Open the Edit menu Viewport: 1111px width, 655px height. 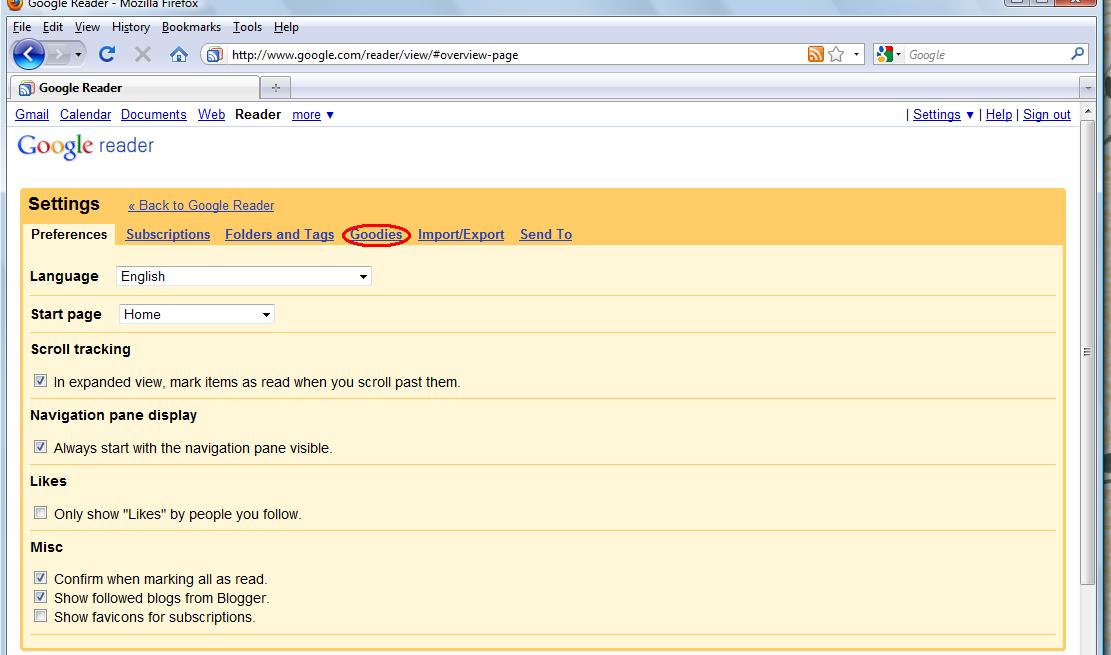point(52,27)
